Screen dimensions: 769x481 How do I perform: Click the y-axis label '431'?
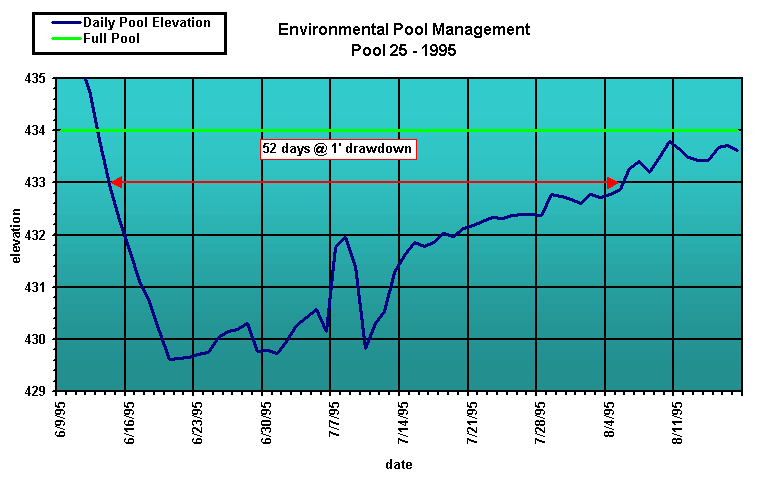[34, 287]
